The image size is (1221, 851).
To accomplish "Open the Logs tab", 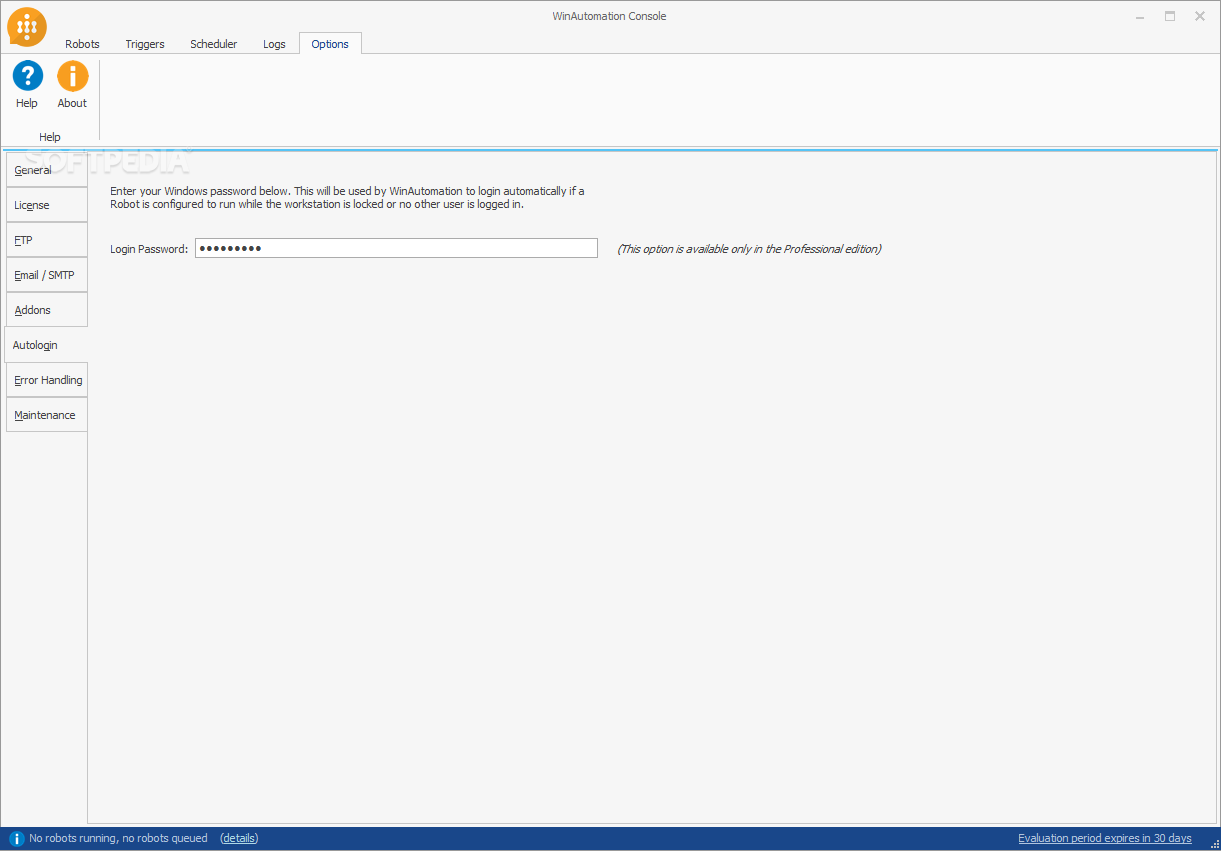I will point(274,44).
